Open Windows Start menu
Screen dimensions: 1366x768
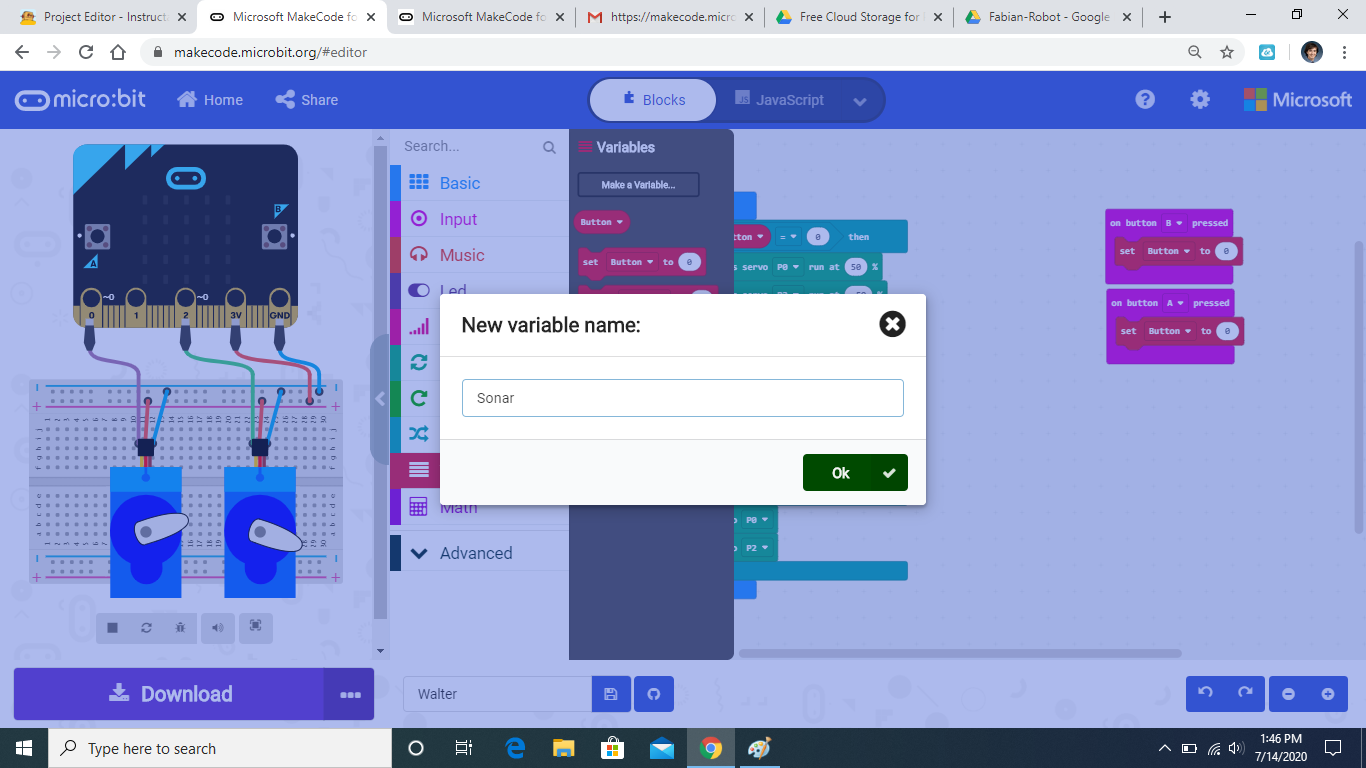click(24, 748)
